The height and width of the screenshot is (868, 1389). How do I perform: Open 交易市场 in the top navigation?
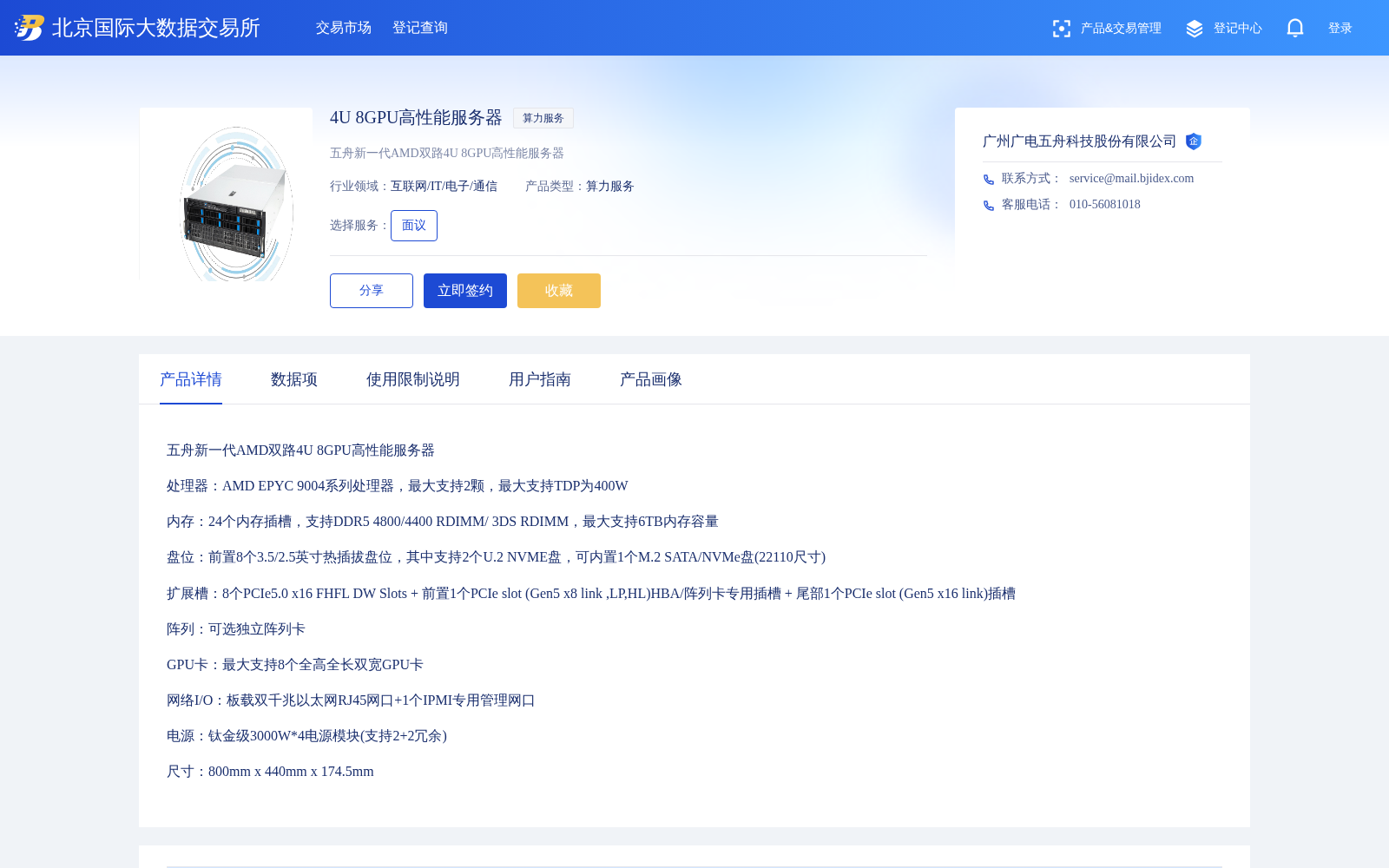344,28
